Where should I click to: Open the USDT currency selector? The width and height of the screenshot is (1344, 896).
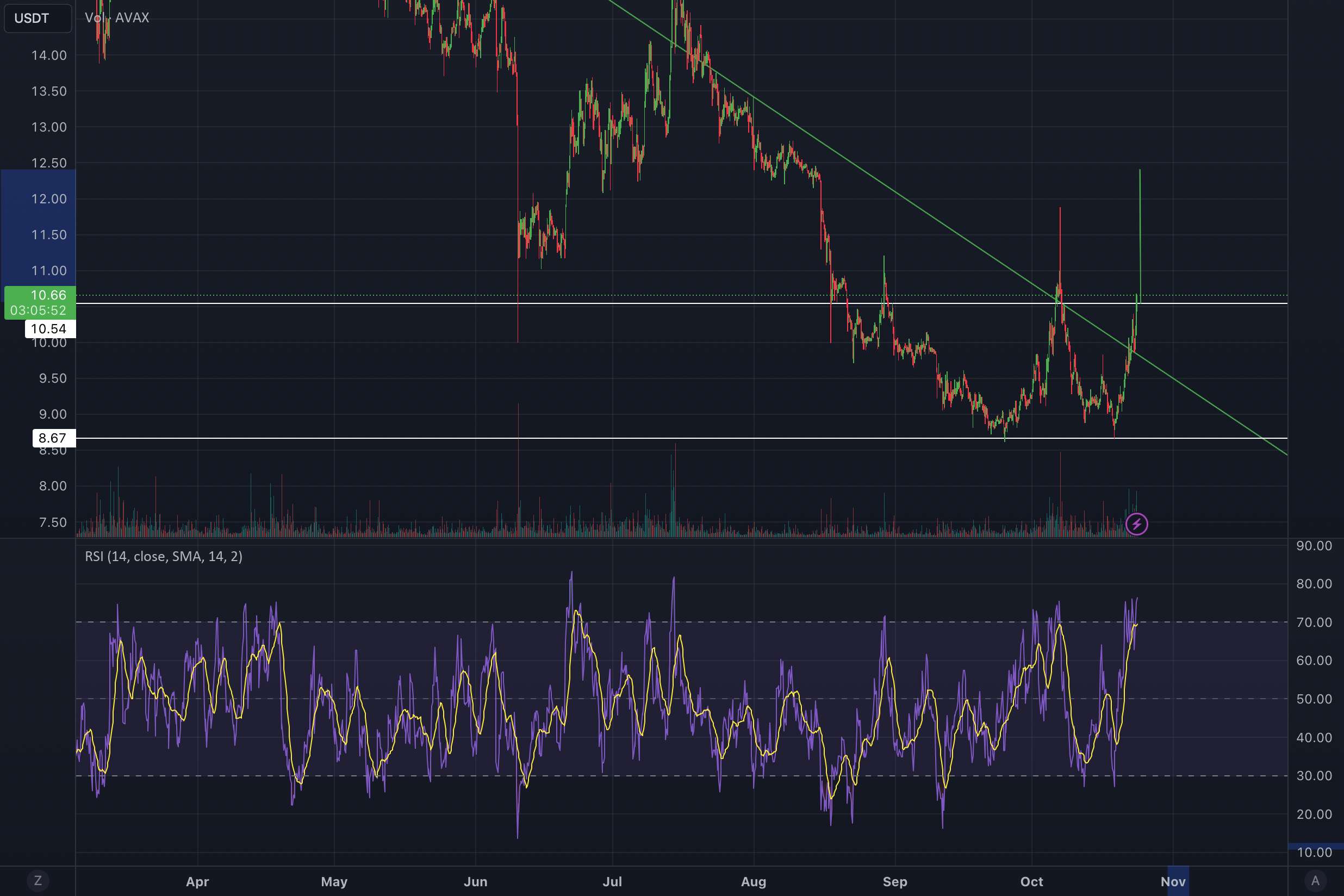[x=38, y=18]
